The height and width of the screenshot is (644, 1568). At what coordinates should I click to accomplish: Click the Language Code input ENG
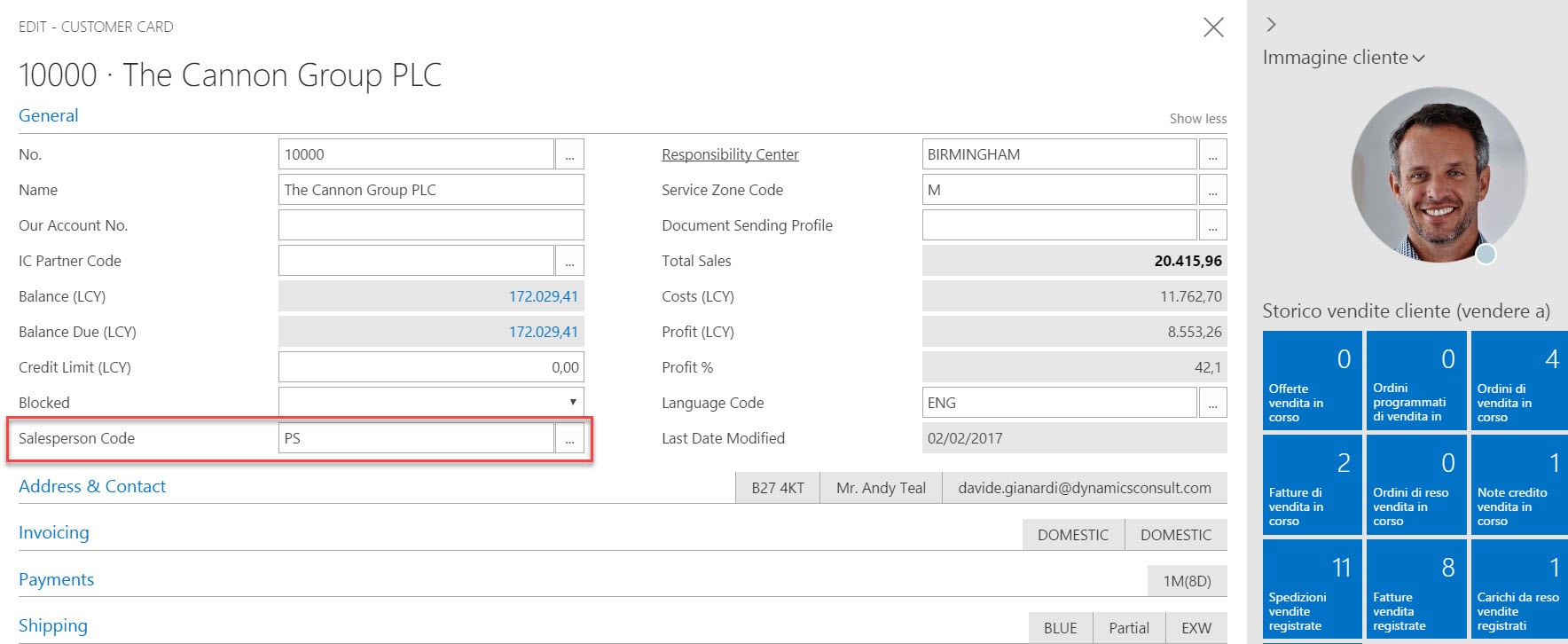(1060, 403)
